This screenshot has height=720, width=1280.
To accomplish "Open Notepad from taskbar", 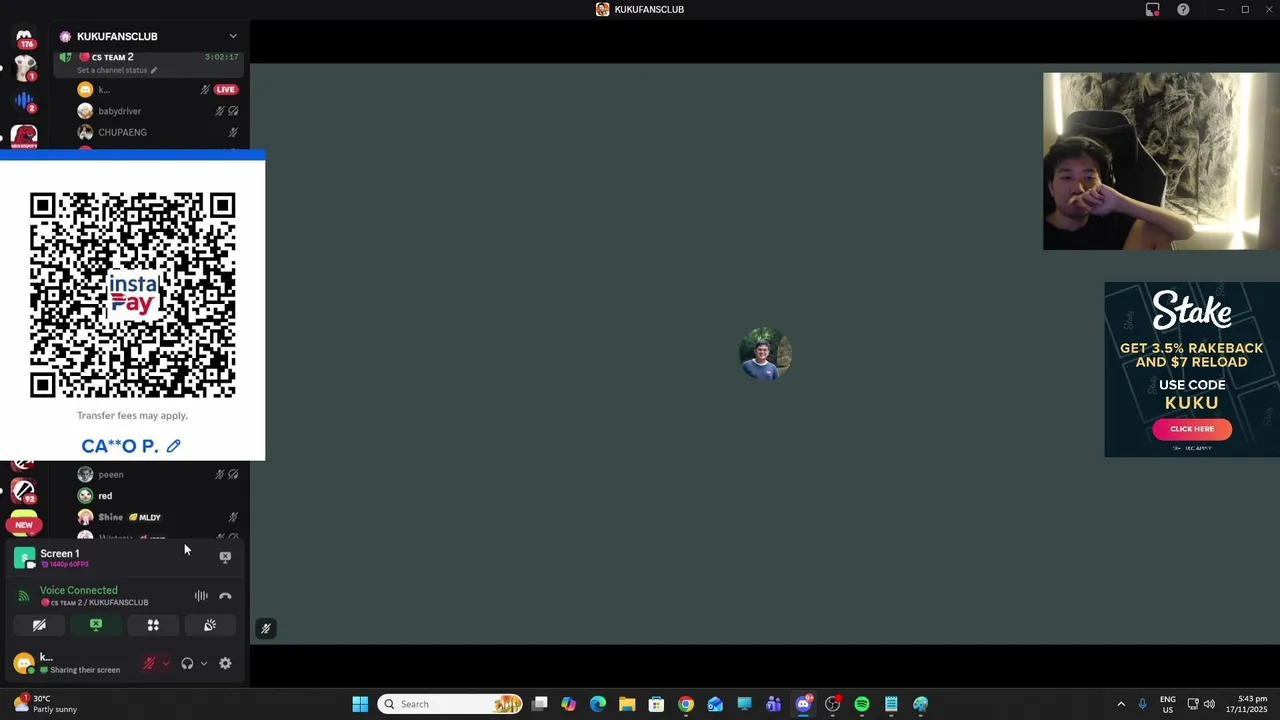I will point(891,704).
